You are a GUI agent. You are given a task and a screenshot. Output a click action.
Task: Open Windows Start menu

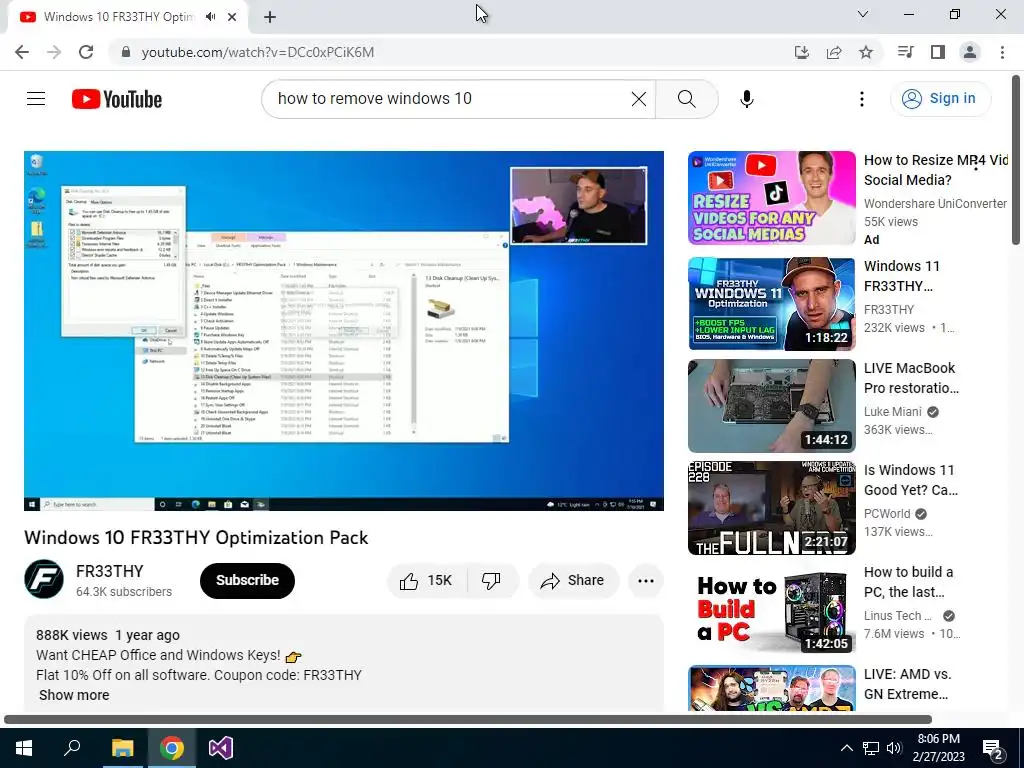24,748
